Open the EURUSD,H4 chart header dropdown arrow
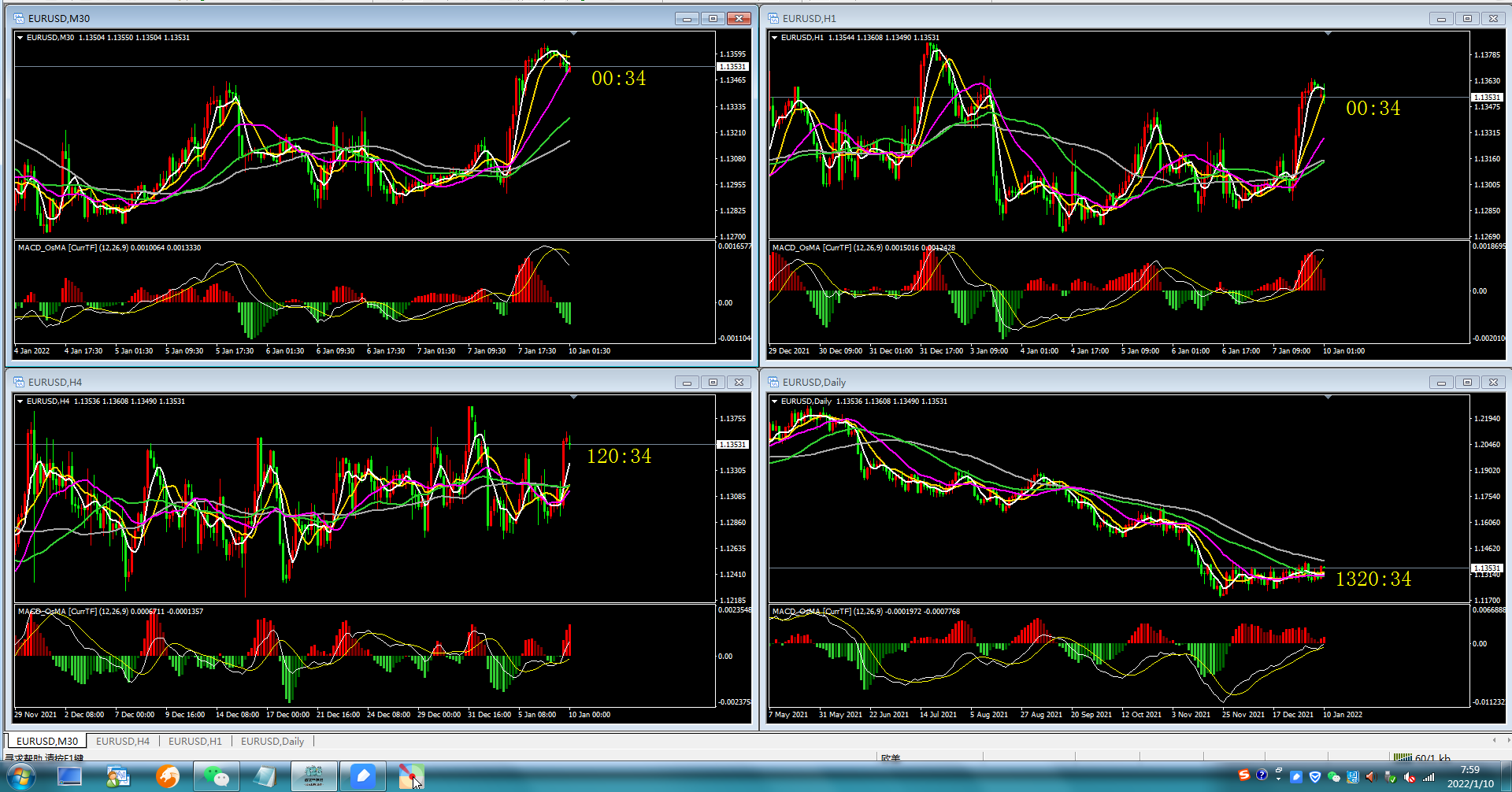 pos(20,401)
